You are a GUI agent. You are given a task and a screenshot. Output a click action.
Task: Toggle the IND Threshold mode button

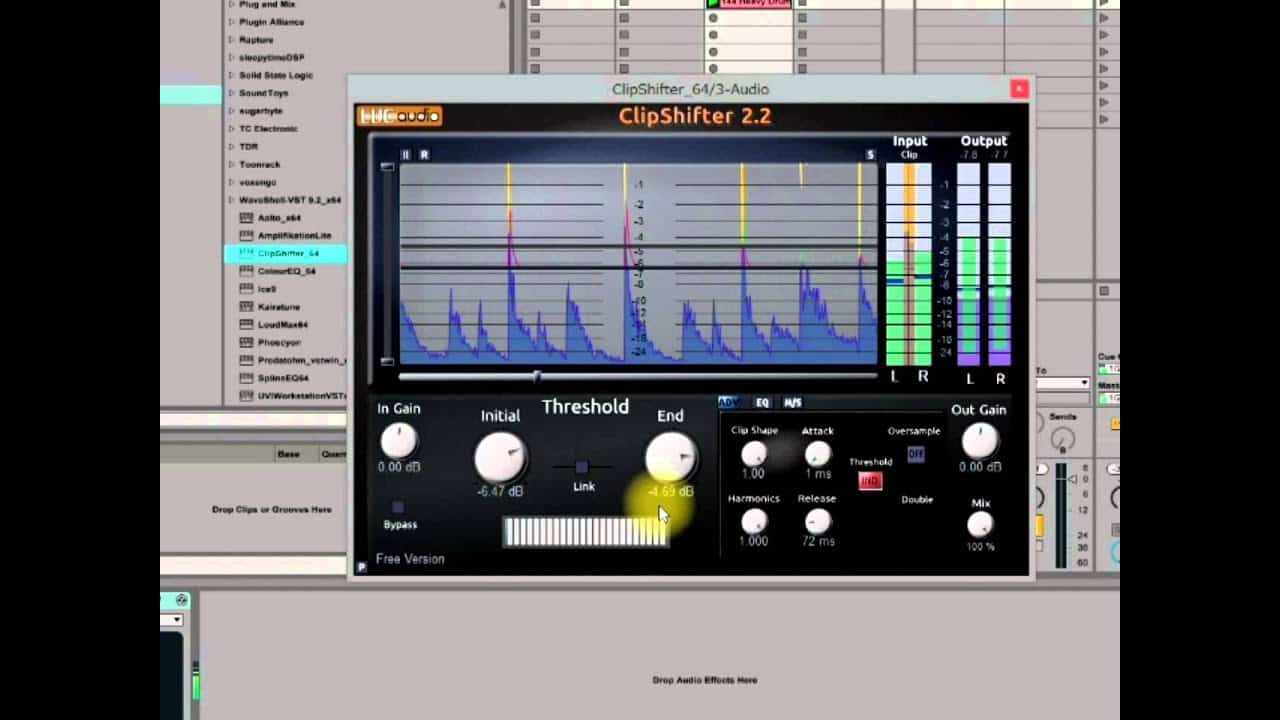[x=869, y=481]
